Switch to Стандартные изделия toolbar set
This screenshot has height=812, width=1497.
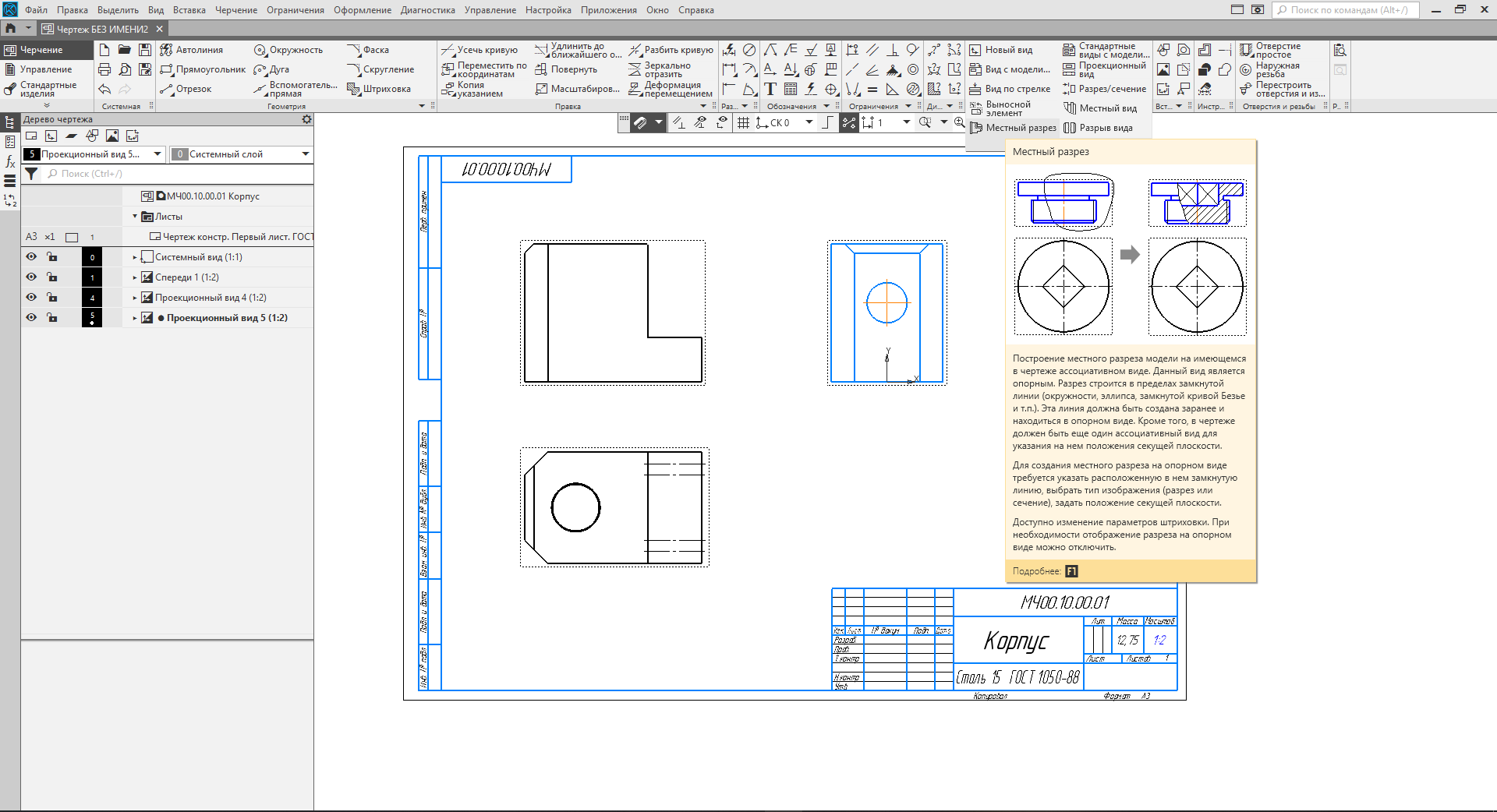[x=46, y=89]
